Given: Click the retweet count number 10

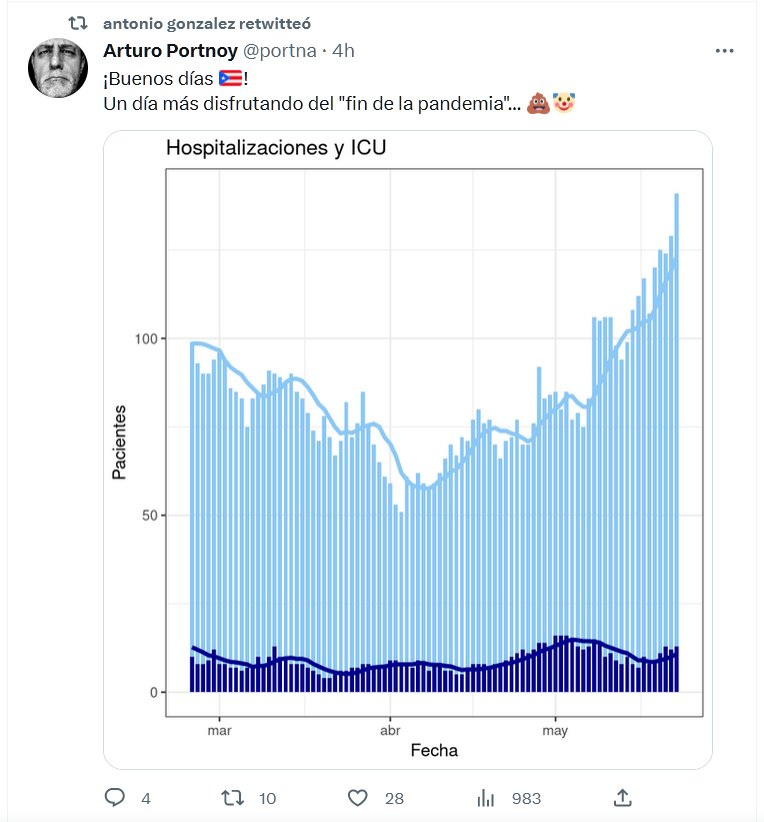Looking at the screenshot, I should 267,798.
